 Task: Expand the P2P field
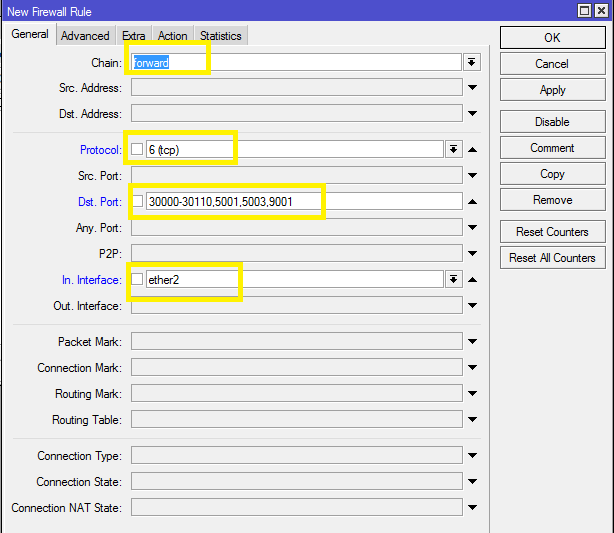point(473,253)
